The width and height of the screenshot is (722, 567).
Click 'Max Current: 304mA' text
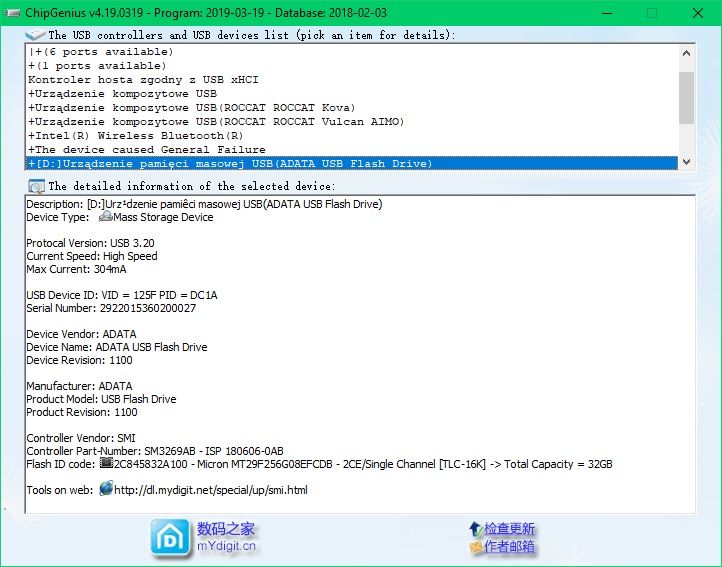pyautogui.click(x=76, y=269)
